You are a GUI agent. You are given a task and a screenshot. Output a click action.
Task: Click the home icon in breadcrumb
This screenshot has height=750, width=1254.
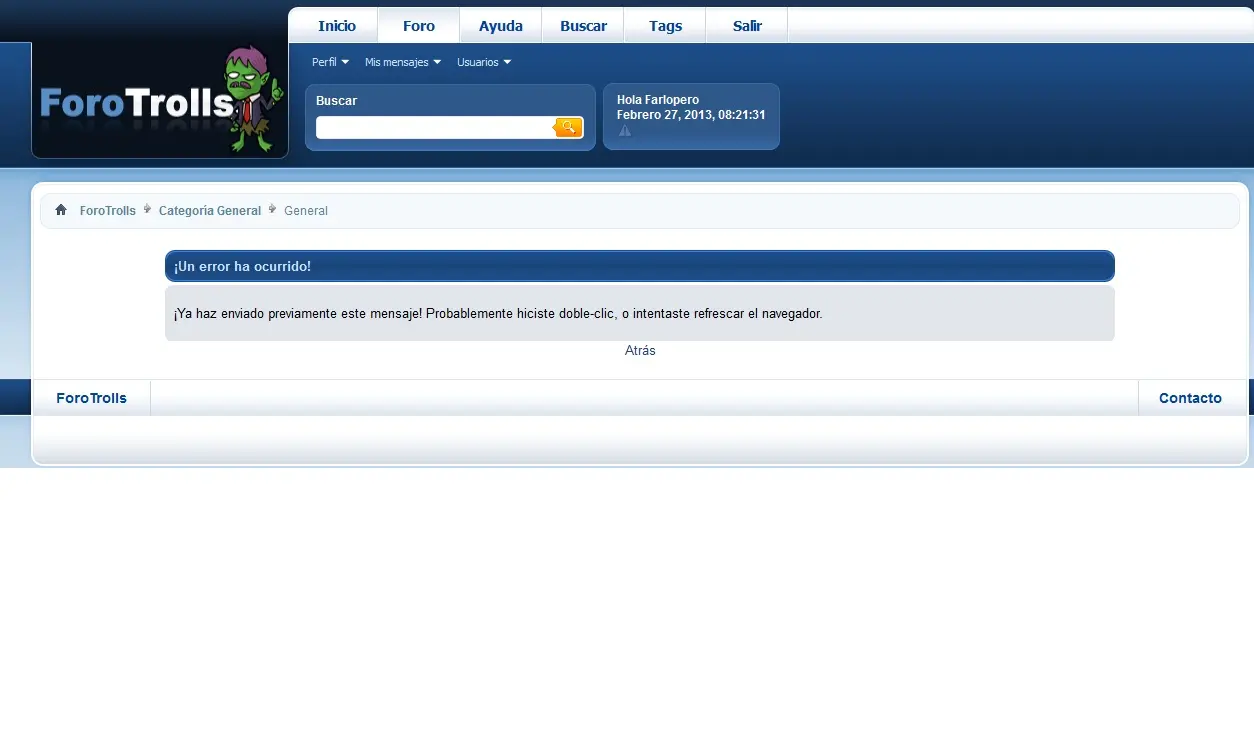[x=61, y=210]
